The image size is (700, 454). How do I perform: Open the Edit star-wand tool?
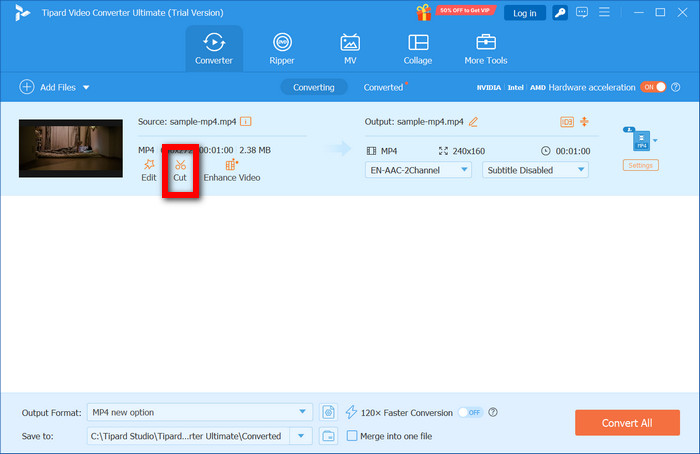149,164
